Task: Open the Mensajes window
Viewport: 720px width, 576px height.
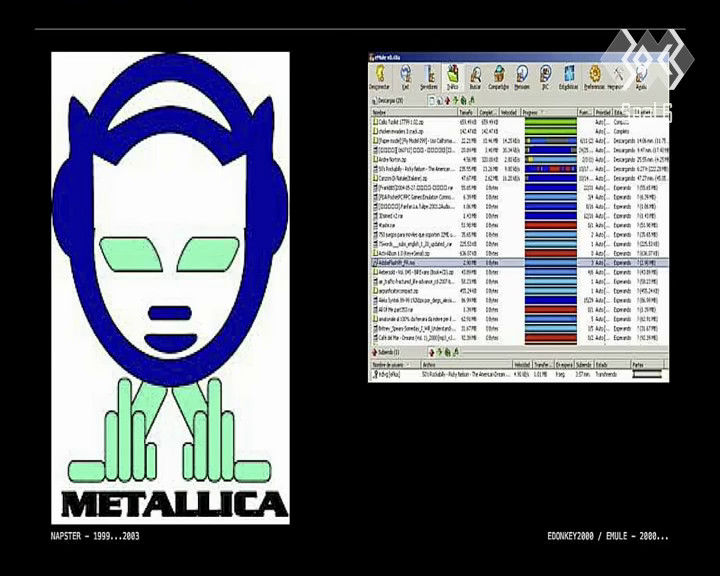Action: (x=522, y=77)
